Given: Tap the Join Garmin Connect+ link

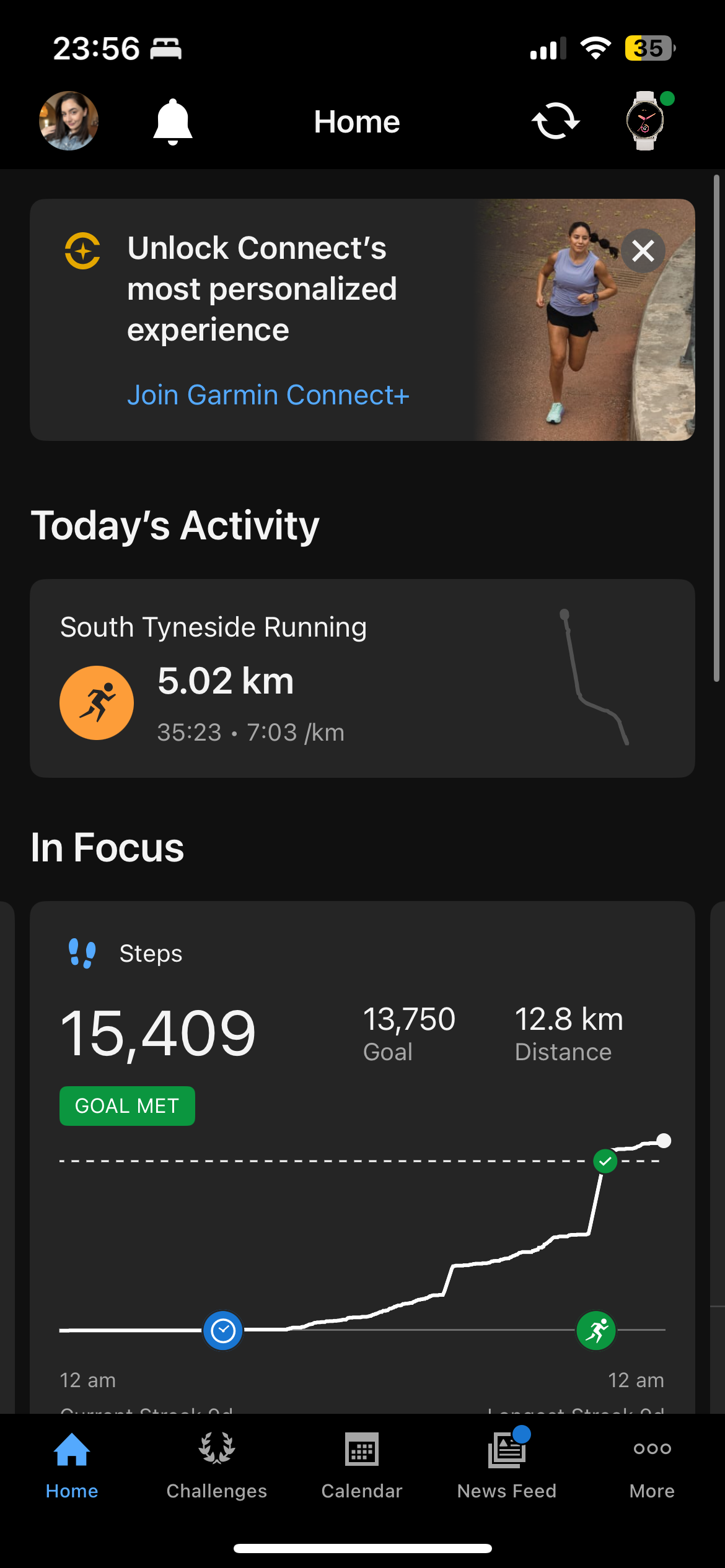Looking at the screenshot, I should click(268, 395).
